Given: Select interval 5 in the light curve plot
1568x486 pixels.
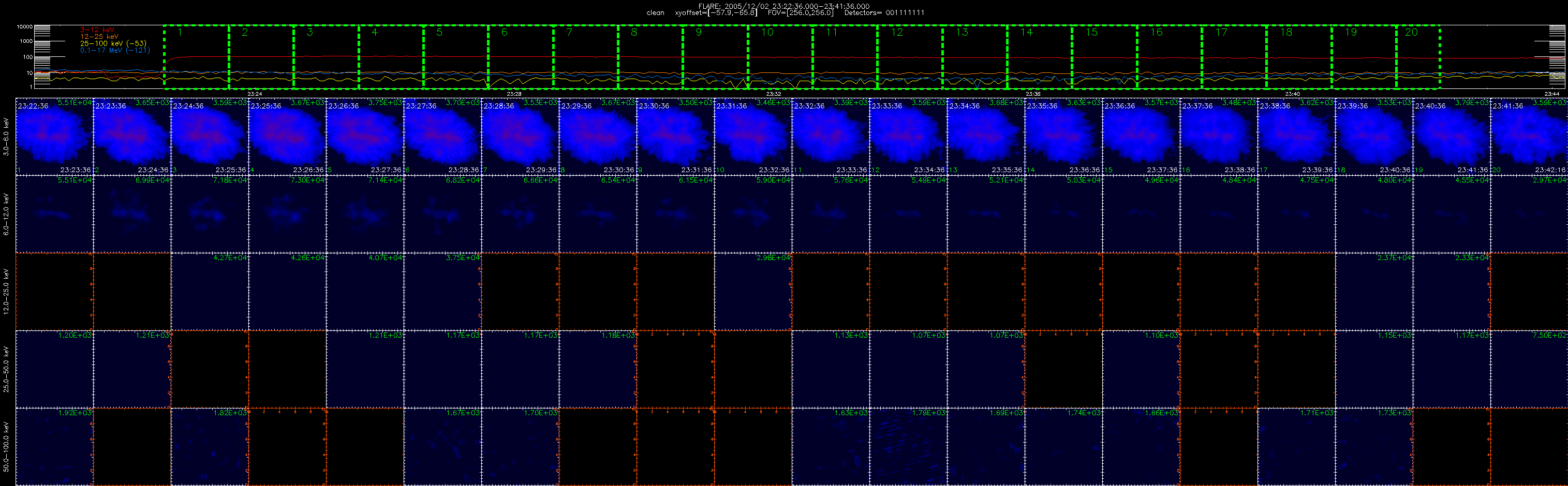Looking at the screenshot, I should [456, 57].
